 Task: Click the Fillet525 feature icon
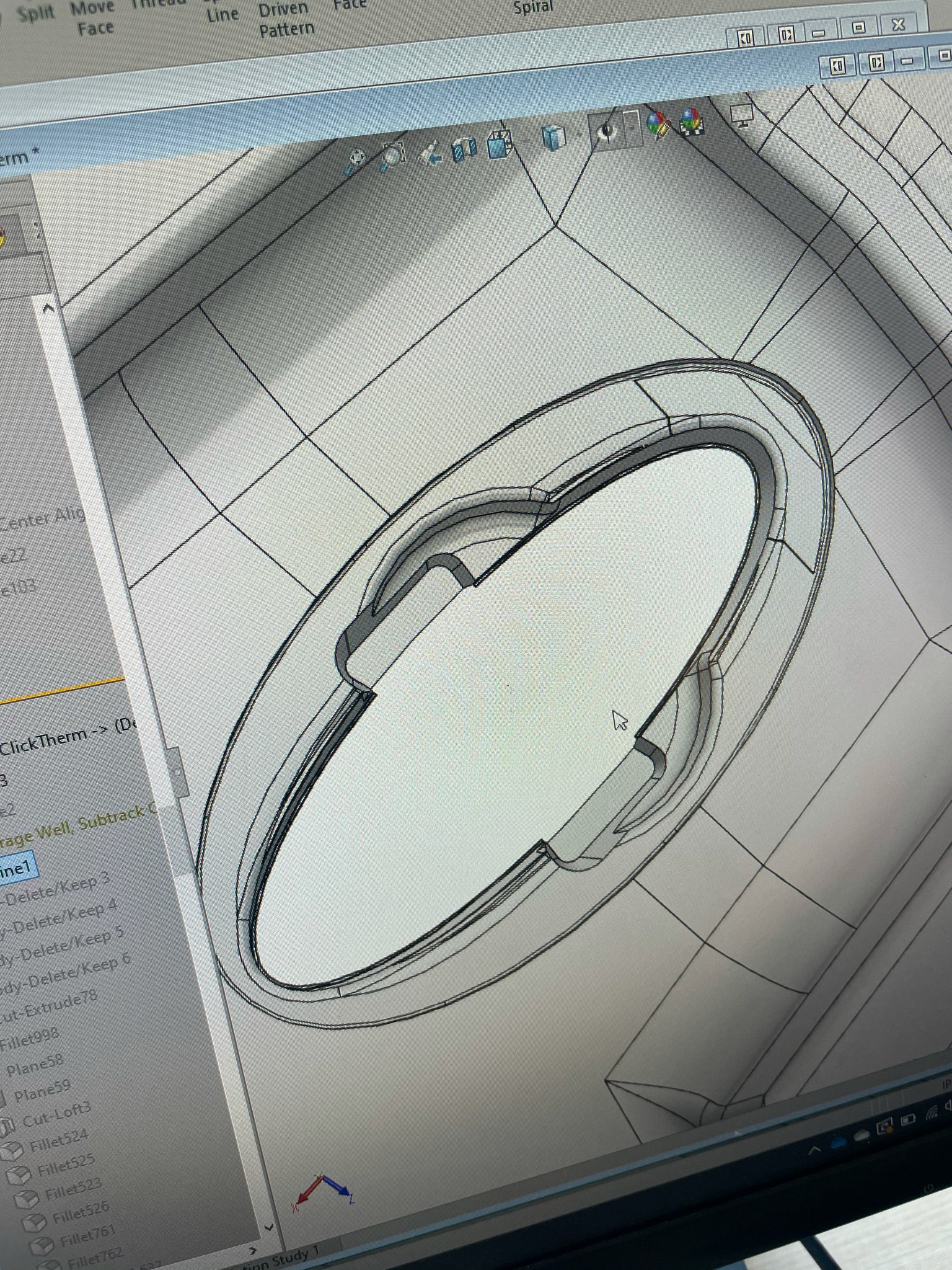[x=19, y=1176]
